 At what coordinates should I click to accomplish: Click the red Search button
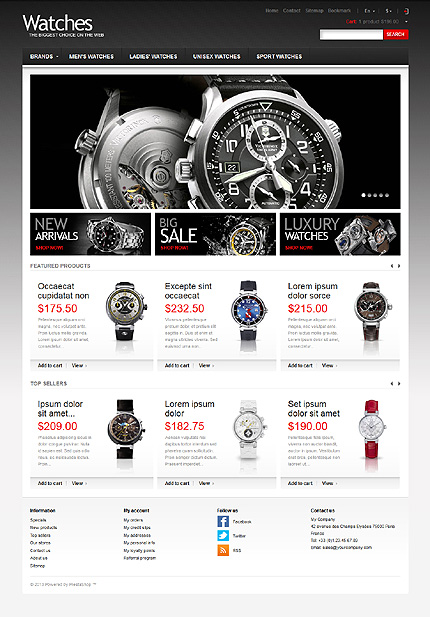pyautogui.click(x=396, y=35)
